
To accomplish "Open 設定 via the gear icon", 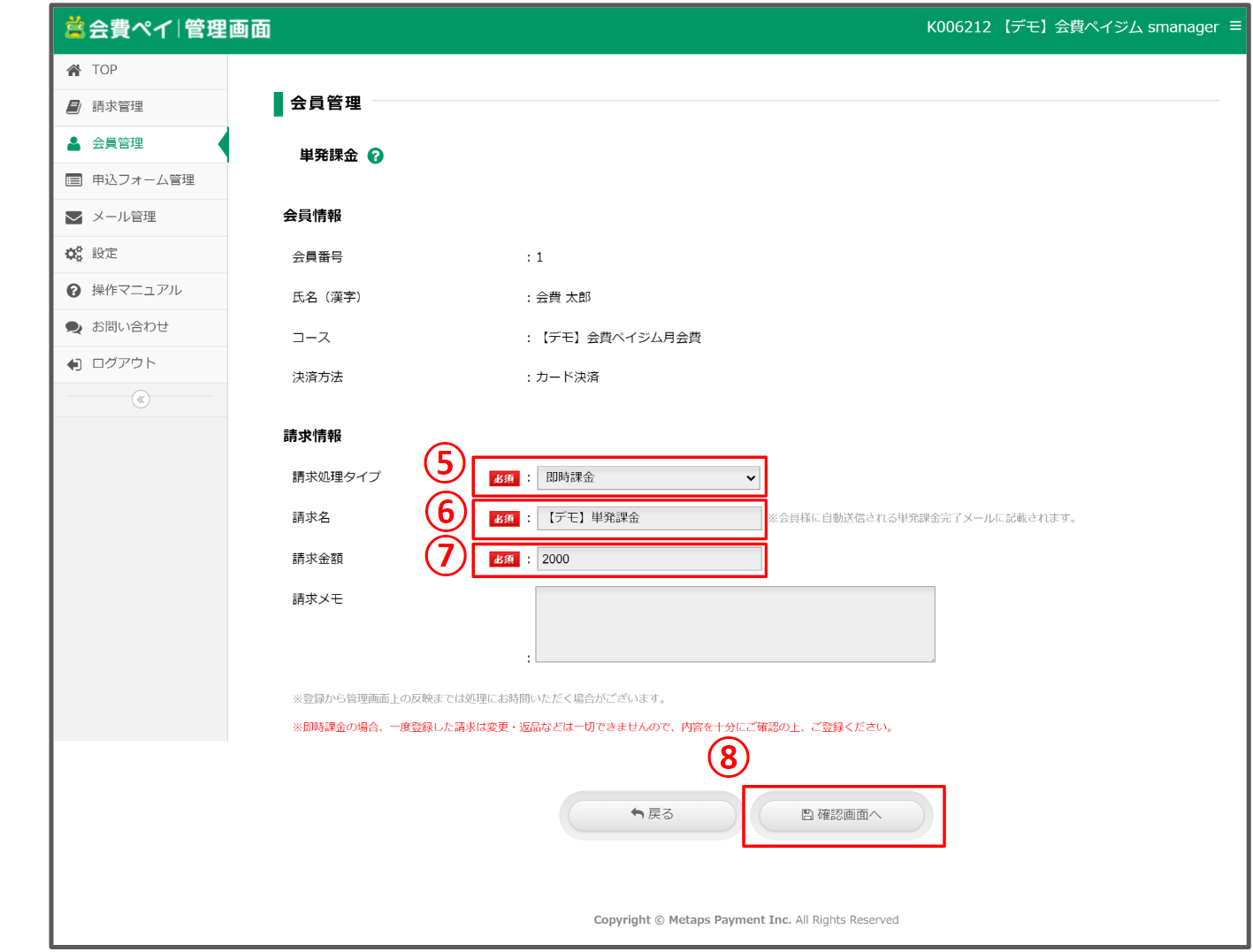I will tap(73, 253).
